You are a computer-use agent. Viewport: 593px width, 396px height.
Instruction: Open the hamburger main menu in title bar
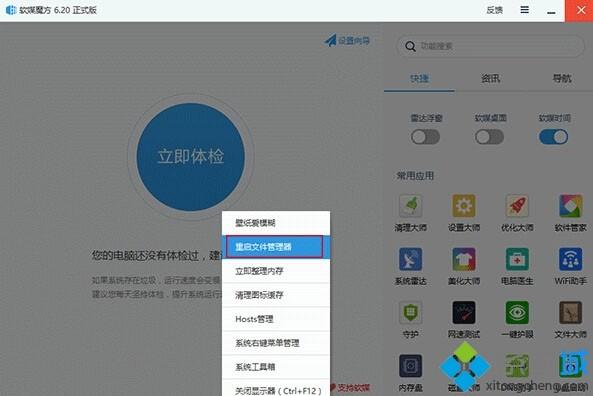[x=525, y=10]
